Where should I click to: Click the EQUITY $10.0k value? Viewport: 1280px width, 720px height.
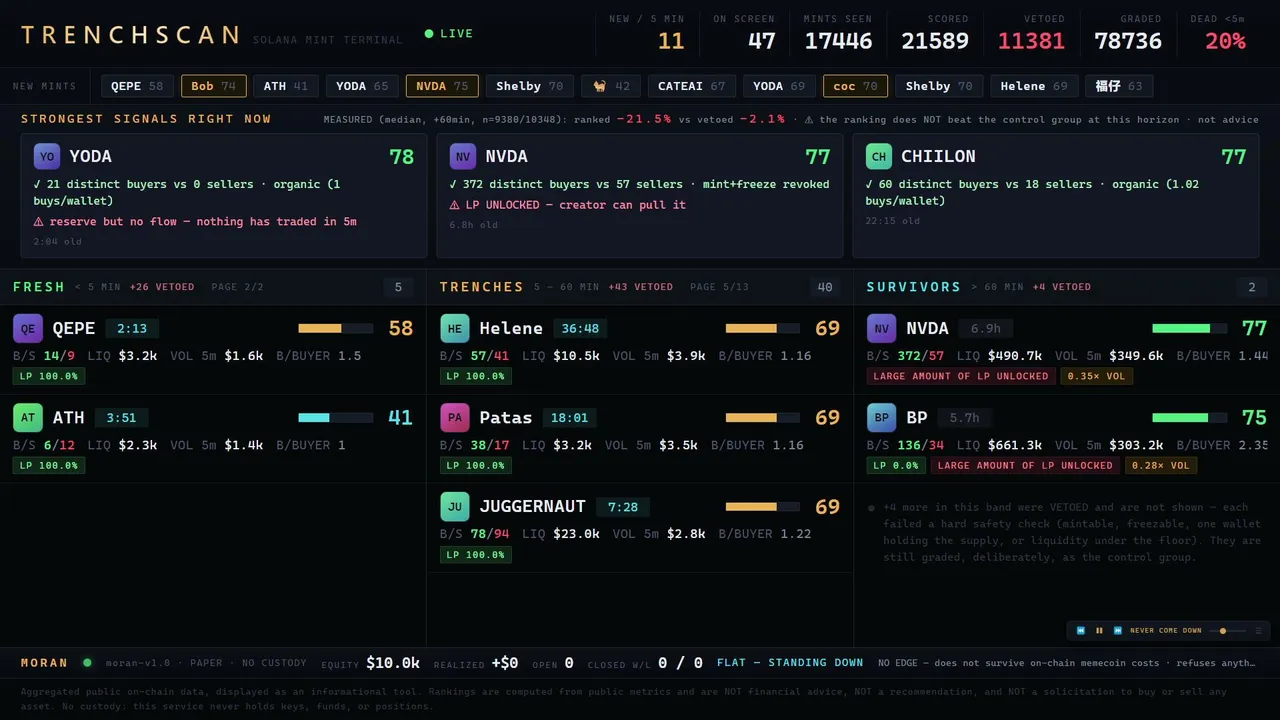(x=393, y=663)
